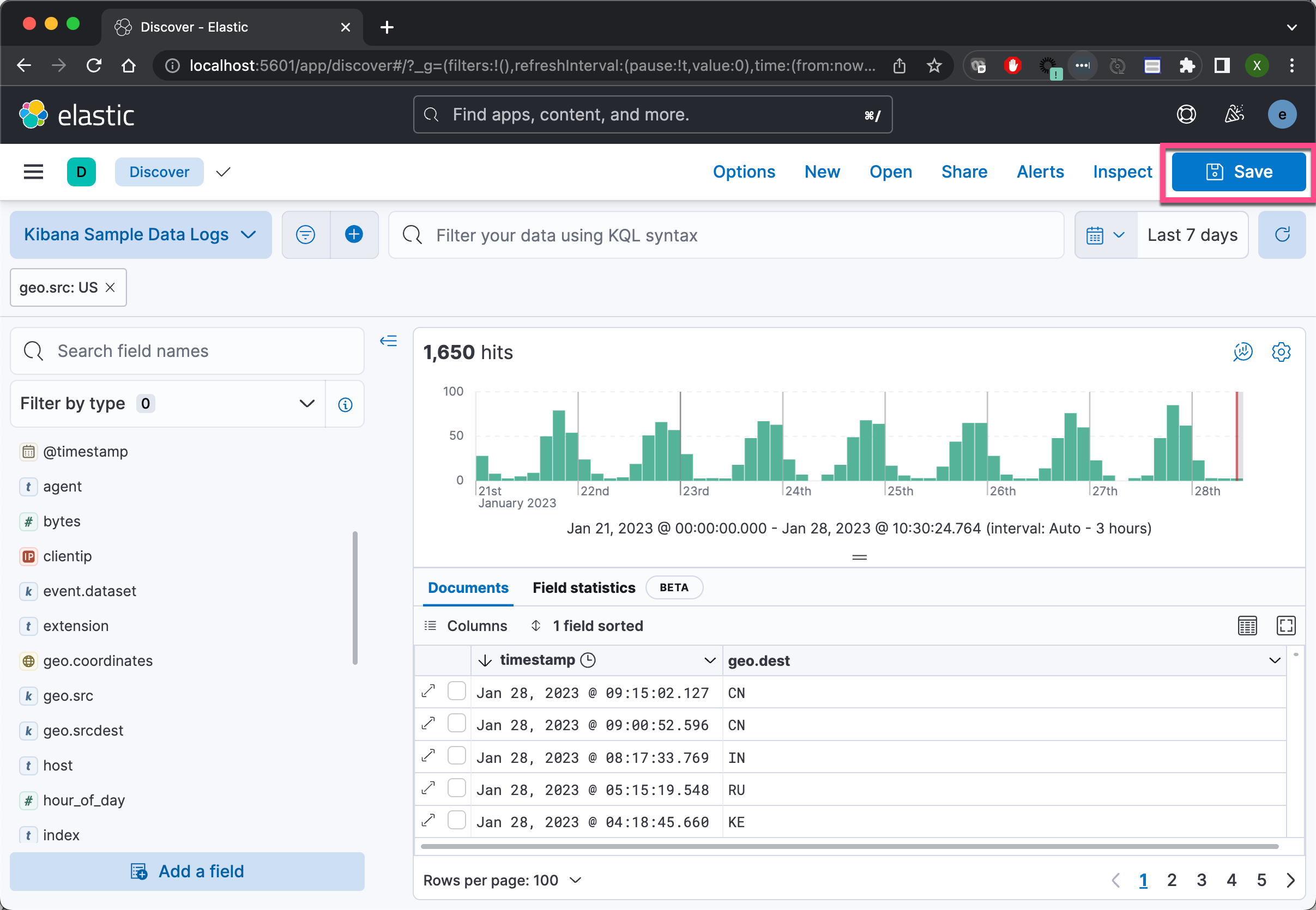1316x910 pixels.
Task: Click edit visualization icon above histogram
Action: [x=1242, y=352]
